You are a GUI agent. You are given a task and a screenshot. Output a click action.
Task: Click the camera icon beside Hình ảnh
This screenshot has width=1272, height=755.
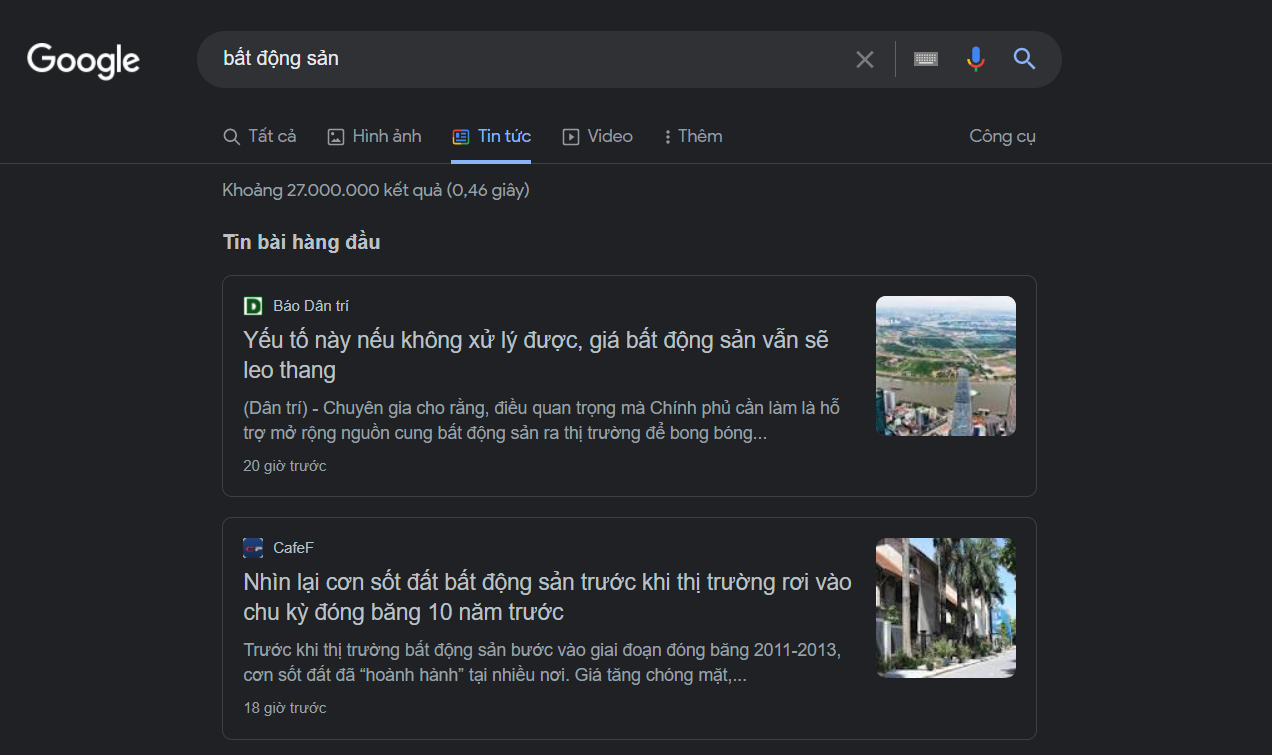click(x=334, y=135)
